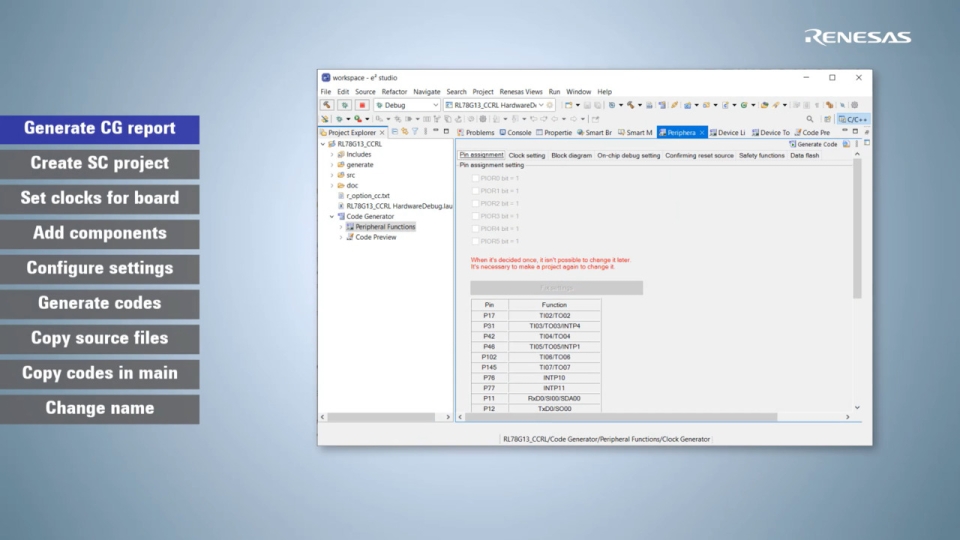
Task: Close the Peripheral Functions tab
Action: 702,132
